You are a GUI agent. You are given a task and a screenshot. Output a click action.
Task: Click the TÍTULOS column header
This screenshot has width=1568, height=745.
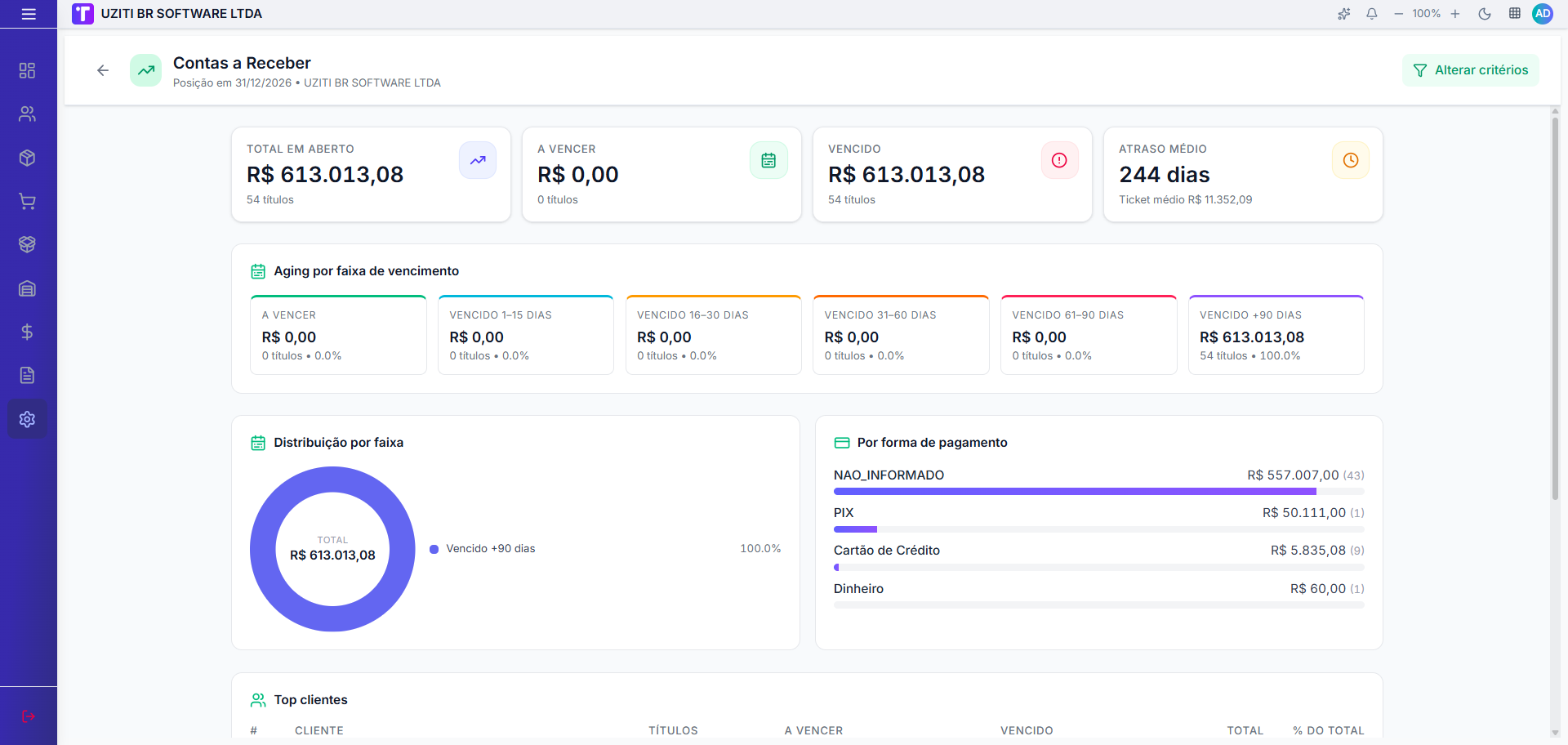coord(674,730)
